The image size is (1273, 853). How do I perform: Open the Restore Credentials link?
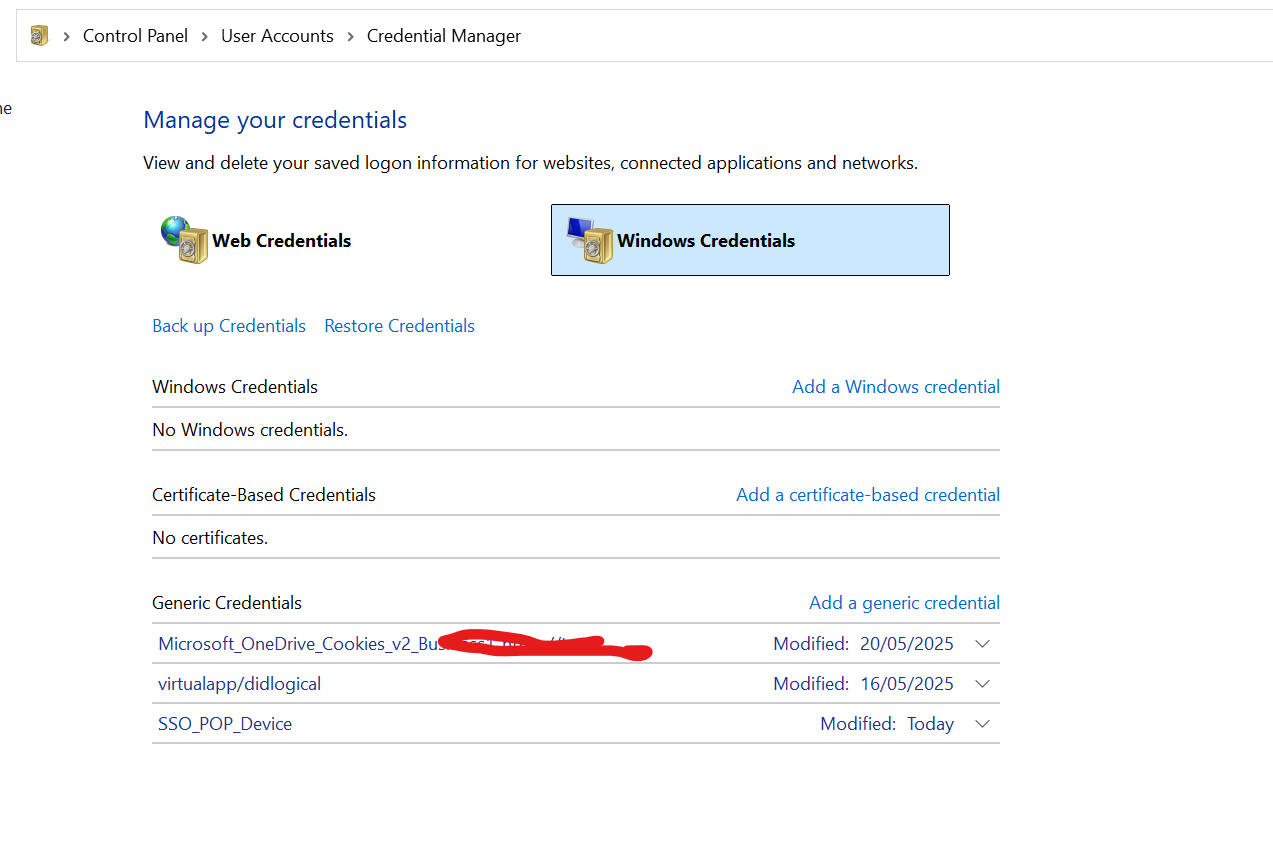[398, 325]
